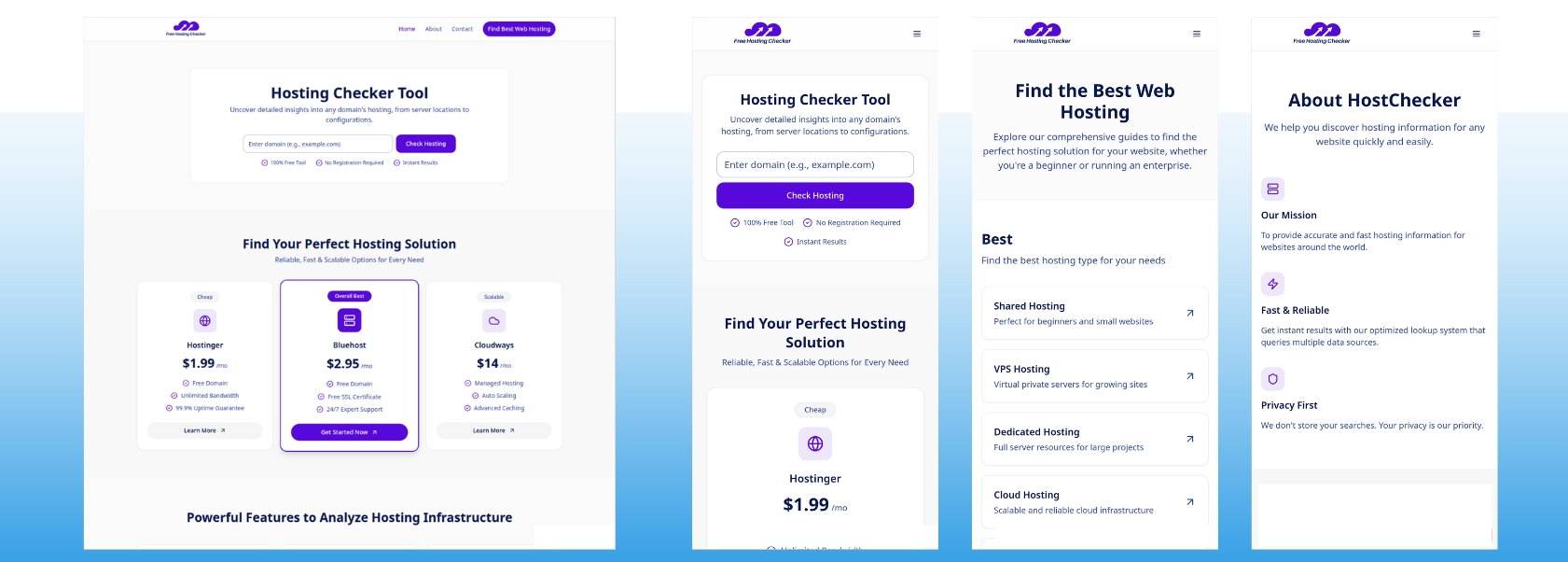
Task: Click globe icon on desktop Hostinger card
Action: point(205,320)
